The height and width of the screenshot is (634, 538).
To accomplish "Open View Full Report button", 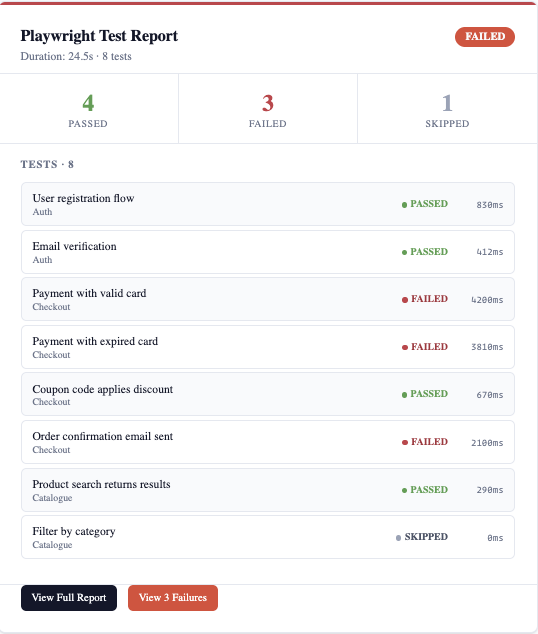I will click(69, 598).
